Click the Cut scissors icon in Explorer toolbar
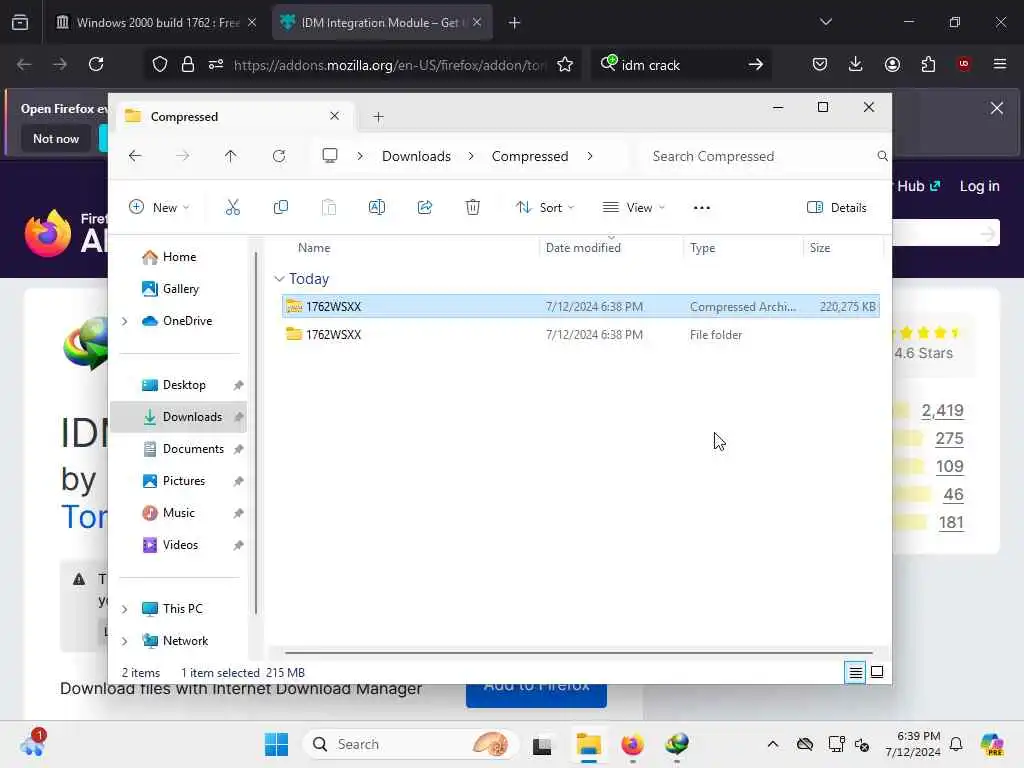The height and width of the screenshot is (768, 1024). click(x=232, y=208)
